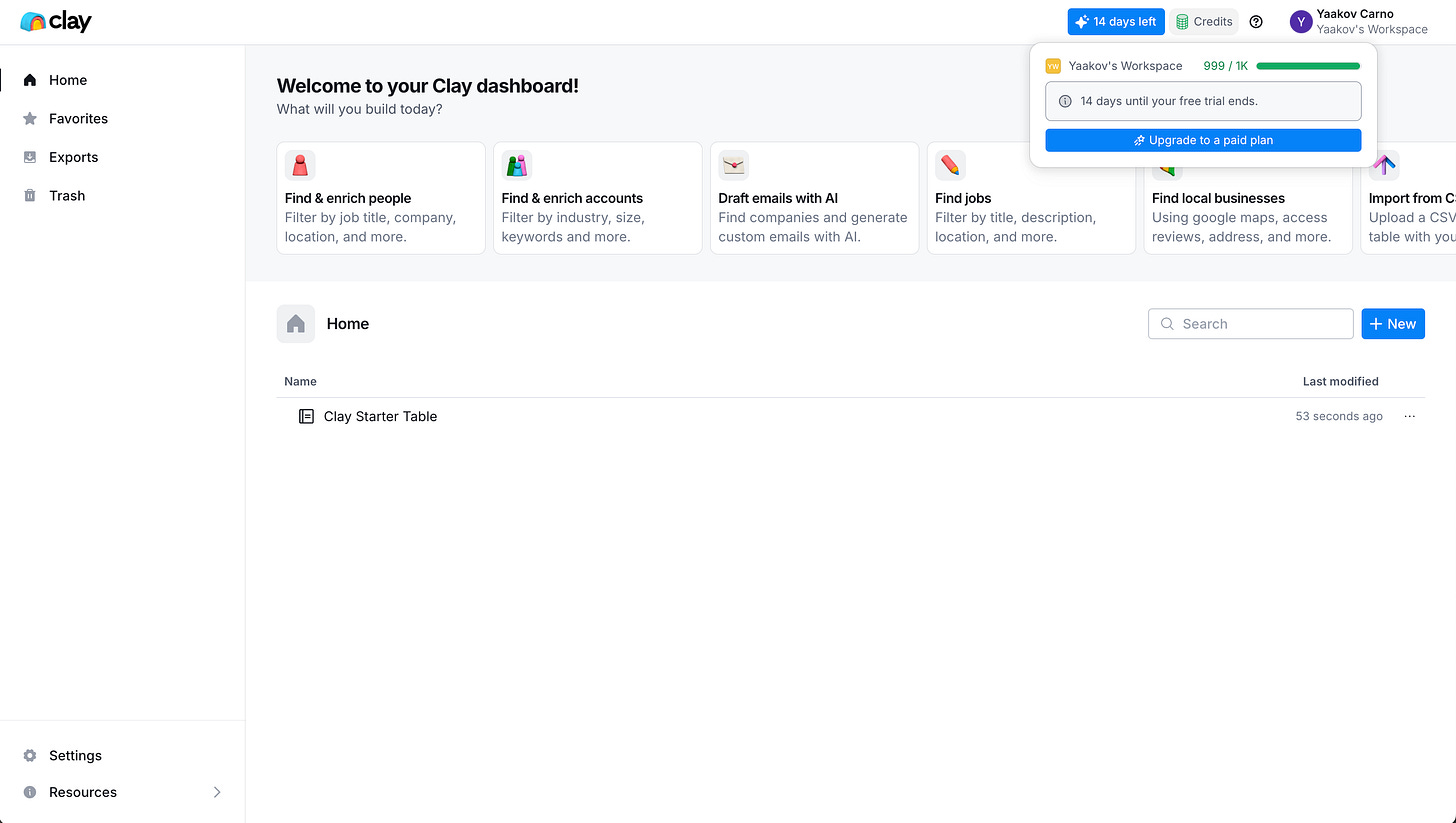This screenshot has width=1456, height=823.
Task: Click the Find jobs pencil icon
Action: coord(951,165)
